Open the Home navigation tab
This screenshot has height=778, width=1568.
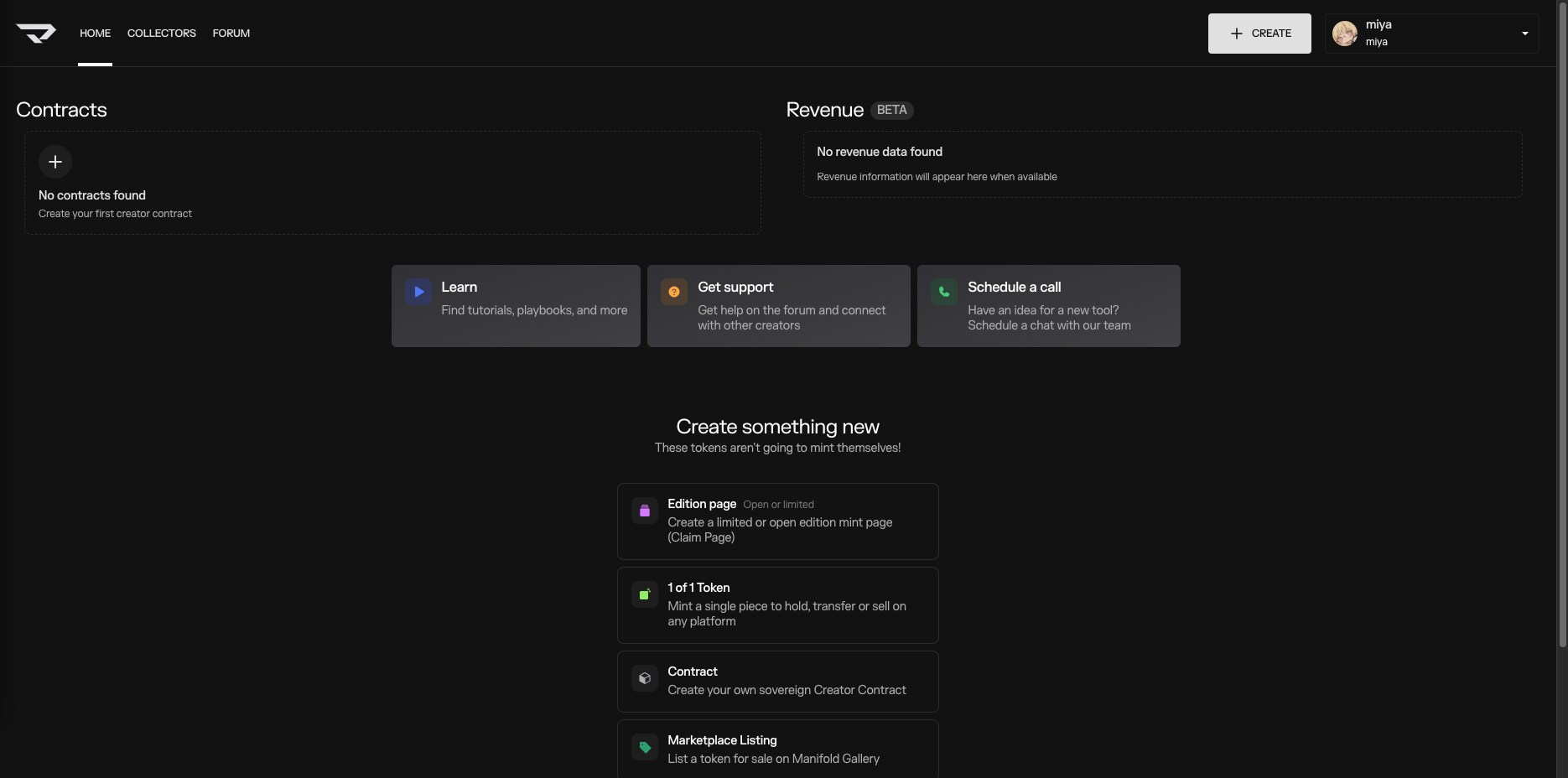tap(95, 34)
